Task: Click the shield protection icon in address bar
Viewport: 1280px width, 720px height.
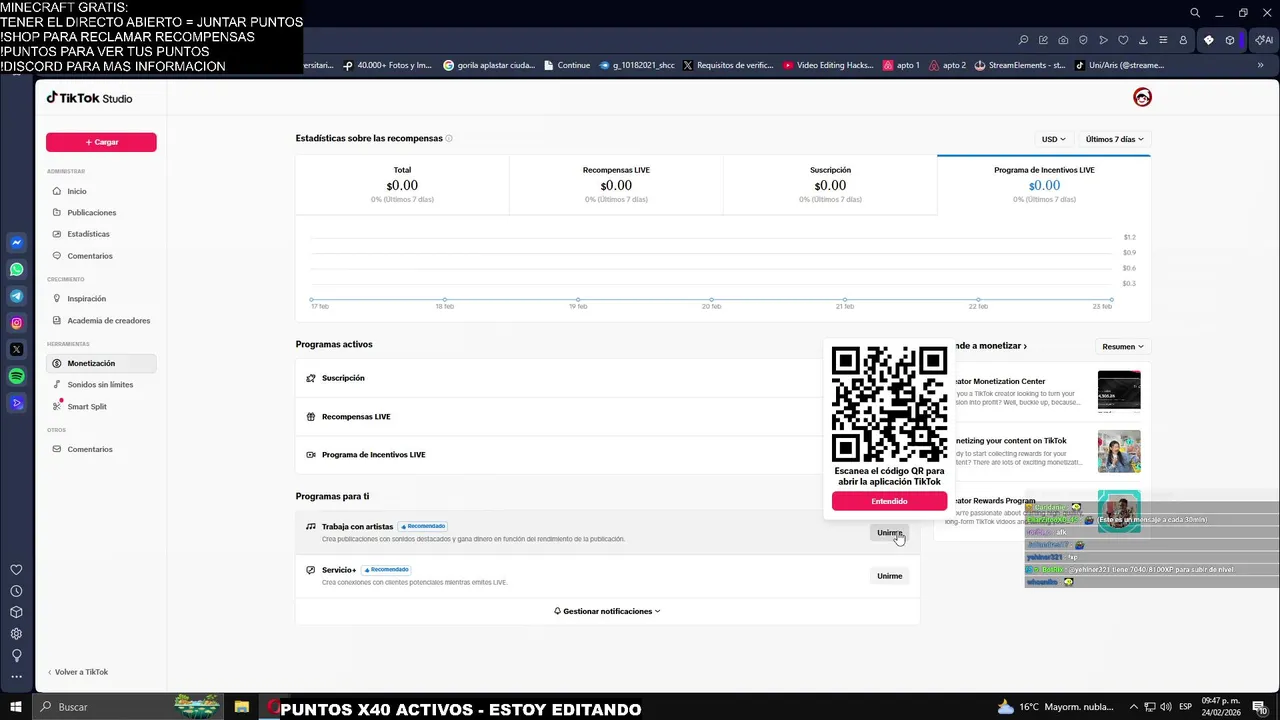Action: pyautogui.click(x=1083, y=40)
